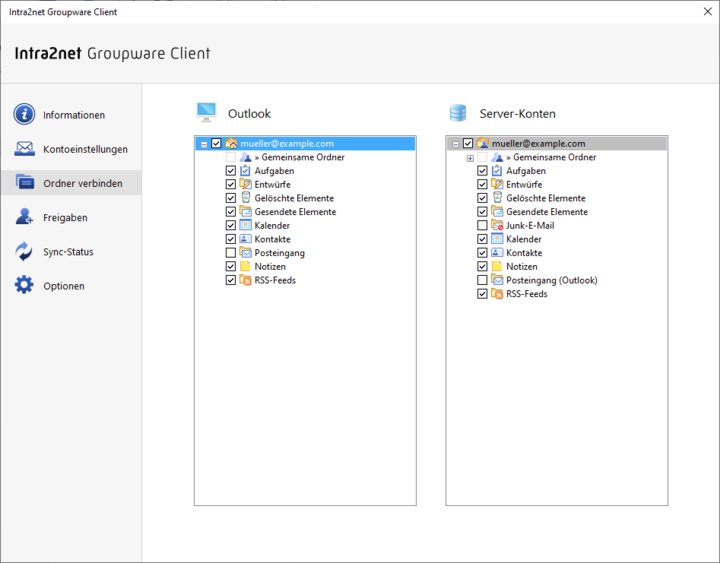This screenshot has width=720, height=563.
Task: Enable Junk-E-Mail checkbox in Server-Konten
Action: tap(482, 225)
